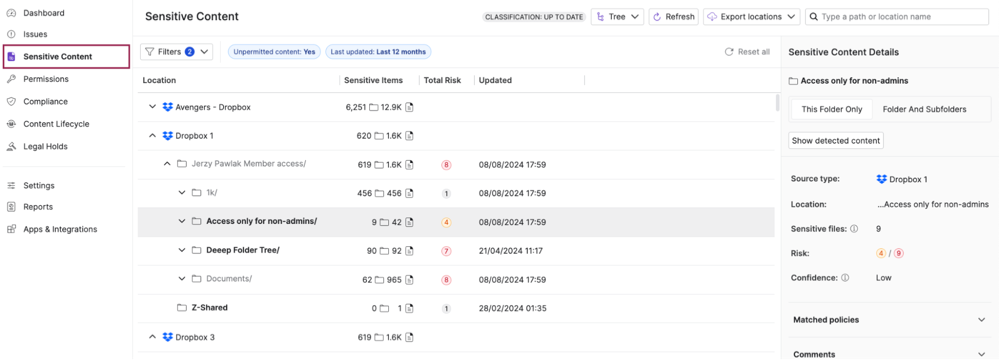Click the Location column header
Screen dimensions: 999x360
coord(159,80)
